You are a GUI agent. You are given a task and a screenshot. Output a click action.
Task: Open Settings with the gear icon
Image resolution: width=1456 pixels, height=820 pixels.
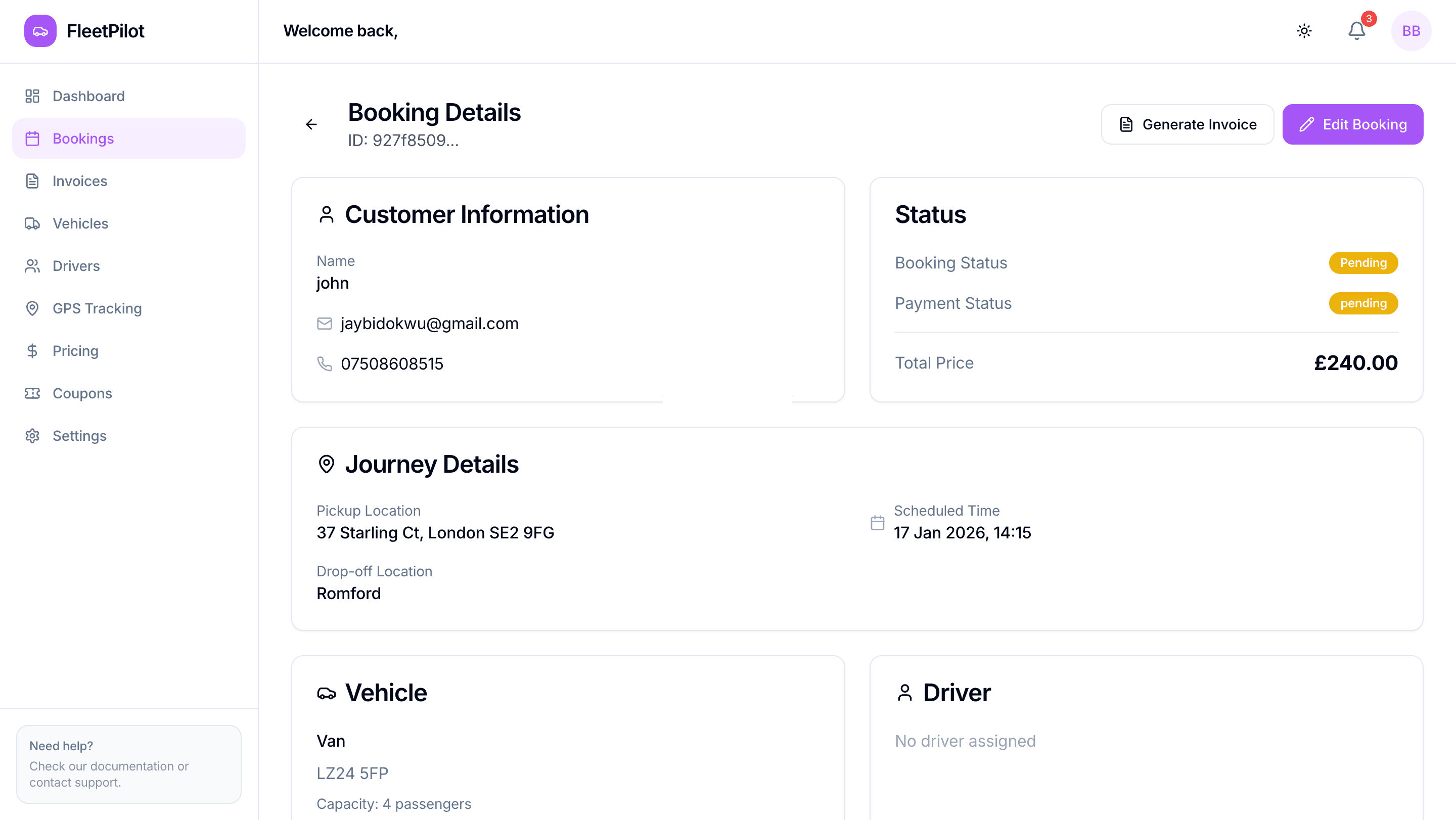[32, 435]
